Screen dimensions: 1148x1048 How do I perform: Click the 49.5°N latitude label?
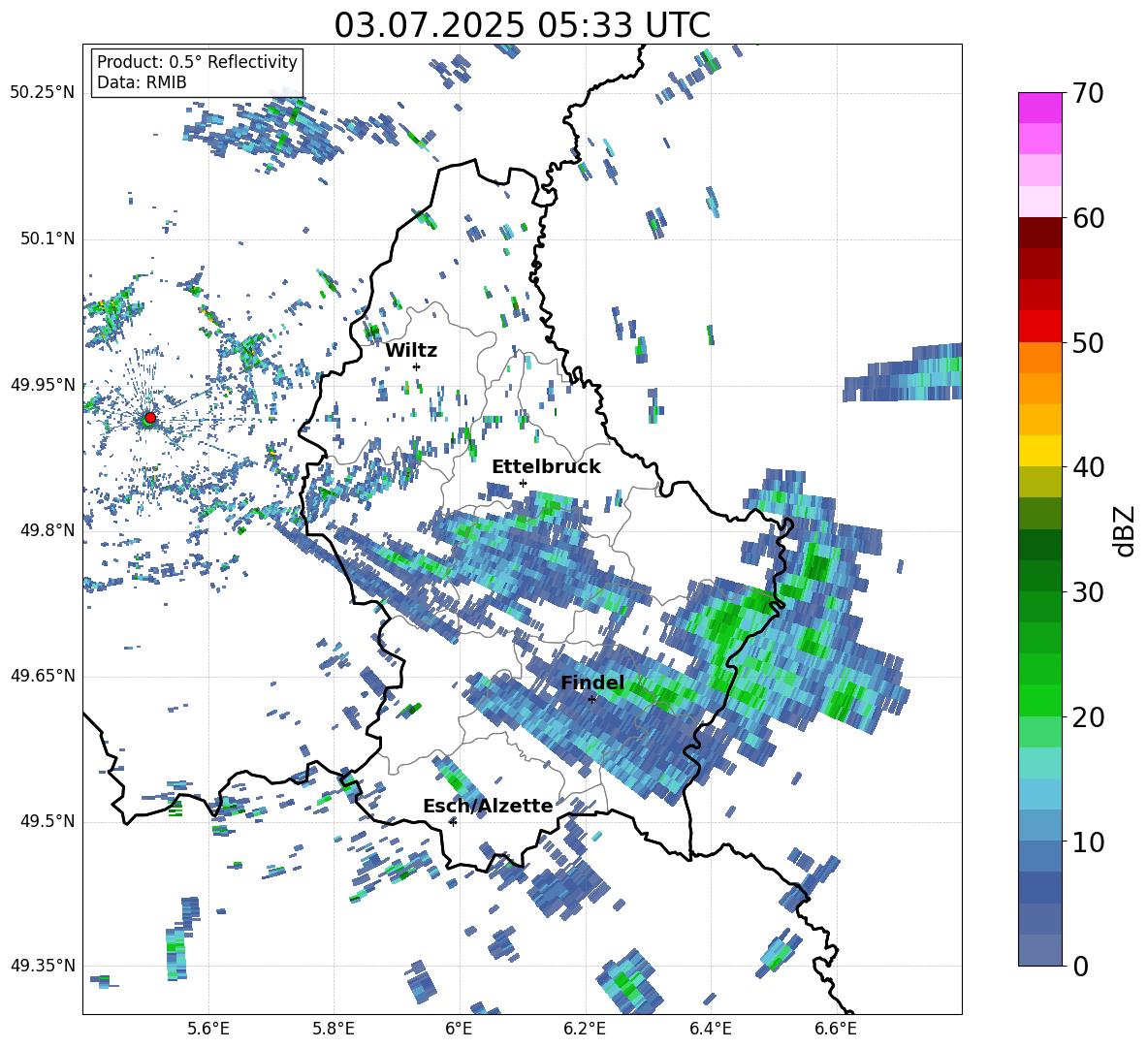(x=48, y=821)
